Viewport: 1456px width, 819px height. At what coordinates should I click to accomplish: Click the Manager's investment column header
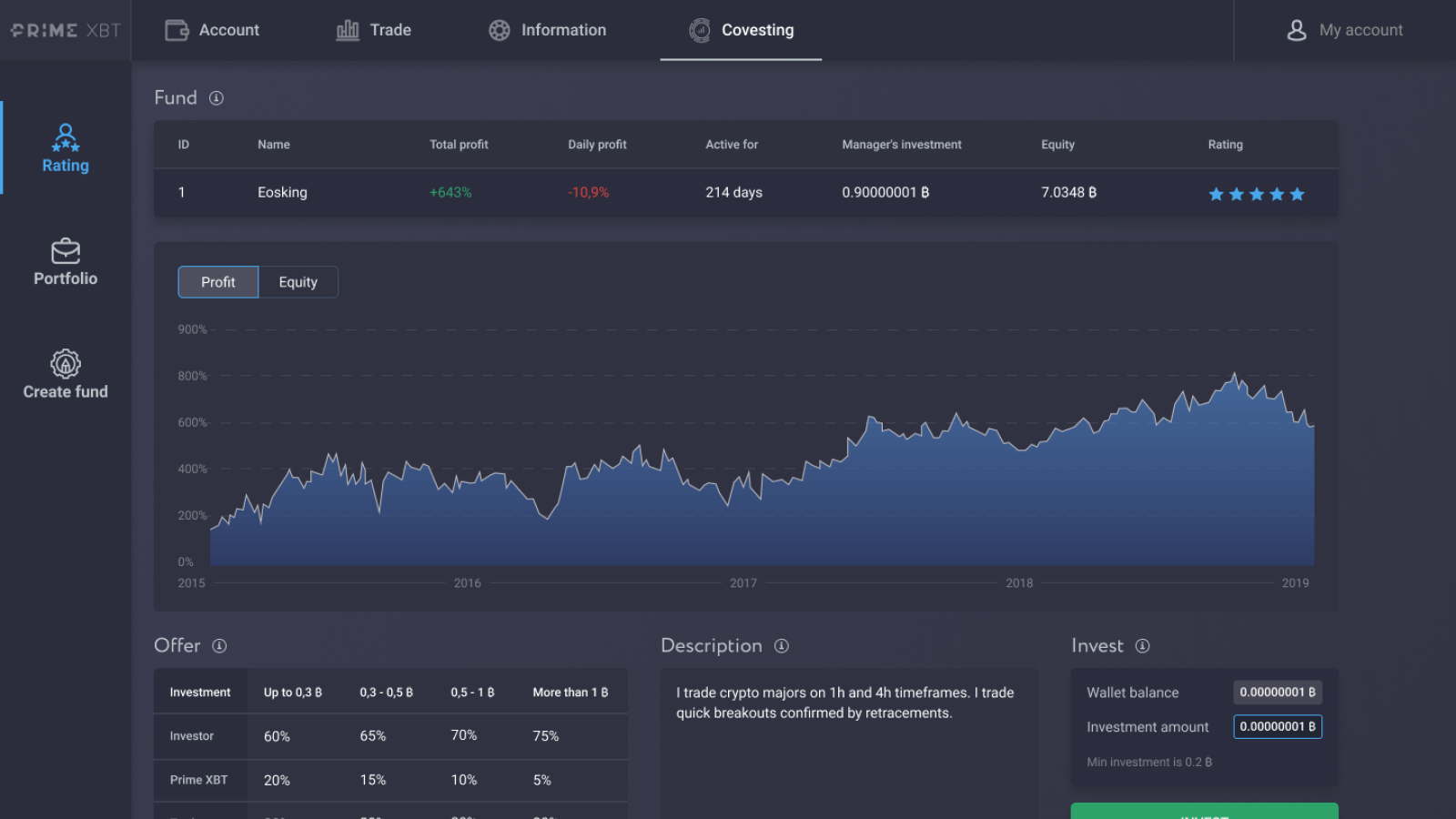pos(902,145)
